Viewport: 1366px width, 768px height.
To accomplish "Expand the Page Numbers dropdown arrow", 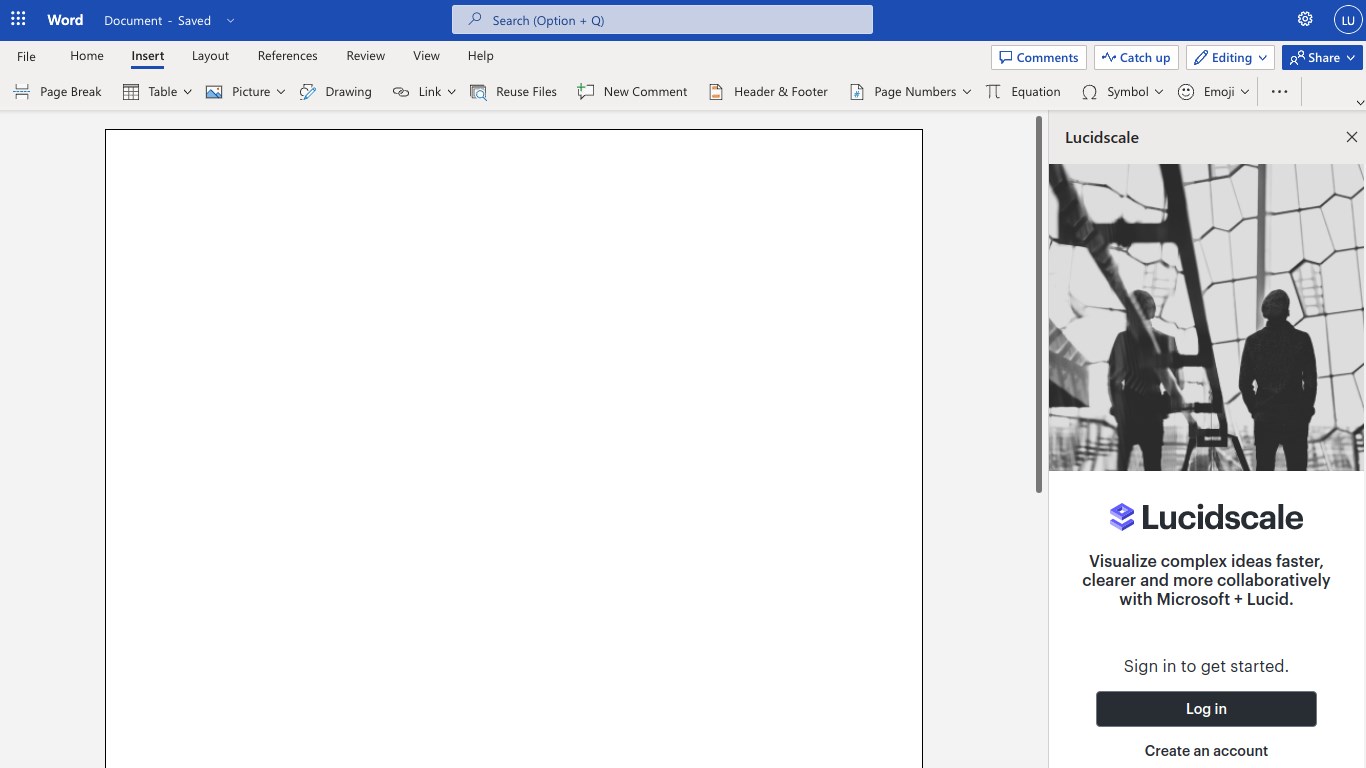I will [x=967, y=92].
